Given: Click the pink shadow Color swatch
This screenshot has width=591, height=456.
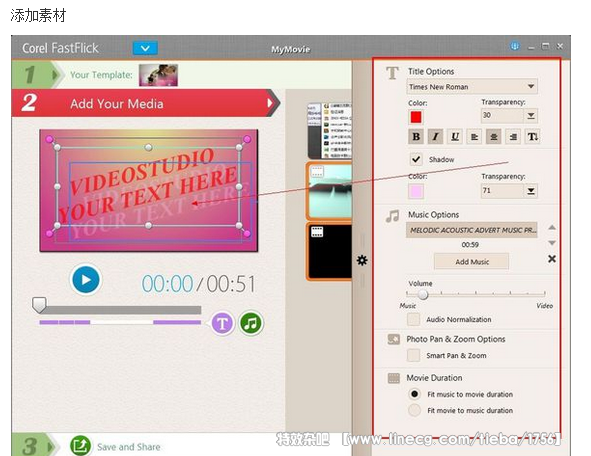Looking at the screenshot, I should click(x=416, y=191).
